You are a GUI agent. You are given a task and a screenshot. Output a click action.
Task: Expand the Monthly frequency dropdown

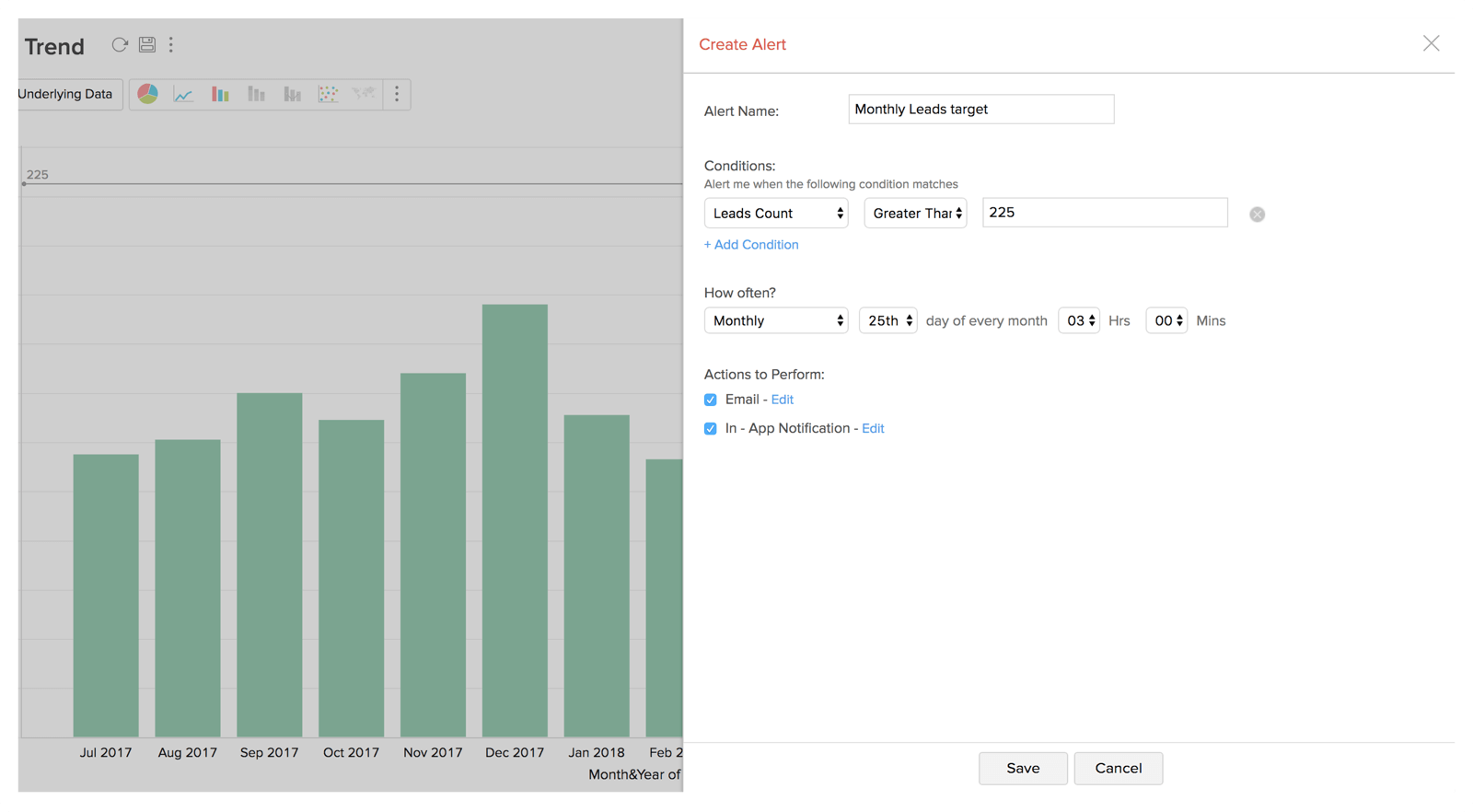coord(776,320)
